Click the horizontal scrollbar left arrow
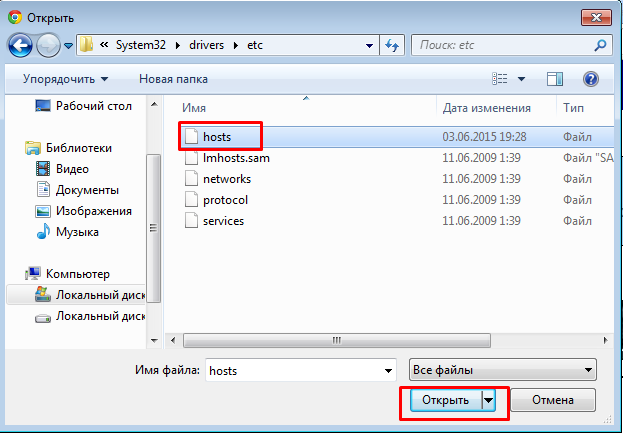The width and height of the screenshot is (623, 433). coord(173,340)
